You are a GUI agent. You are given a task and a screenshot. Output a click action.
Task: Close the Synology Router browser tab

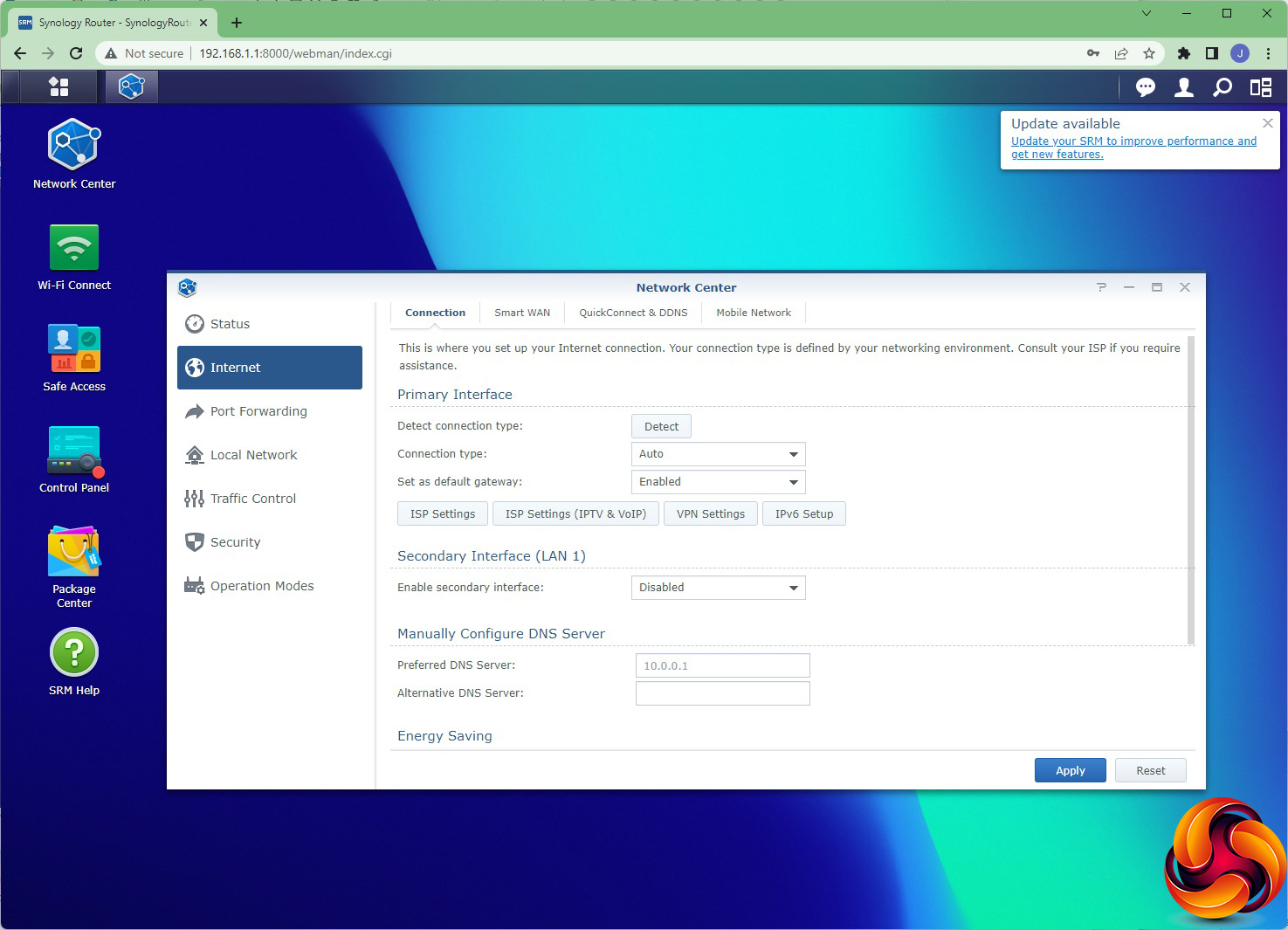(203, 23)
